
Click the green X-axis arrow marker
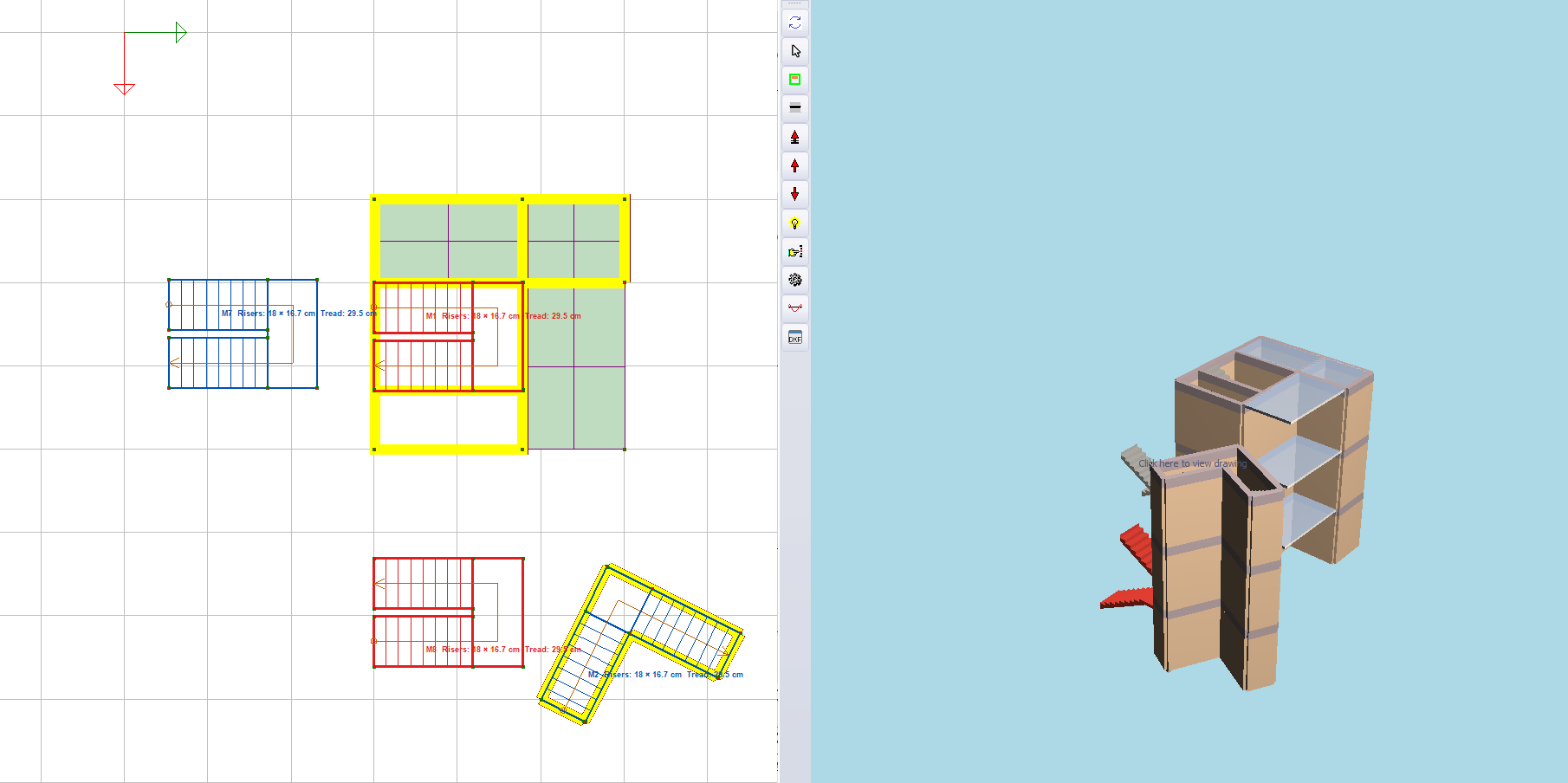[x=181, y=33]
